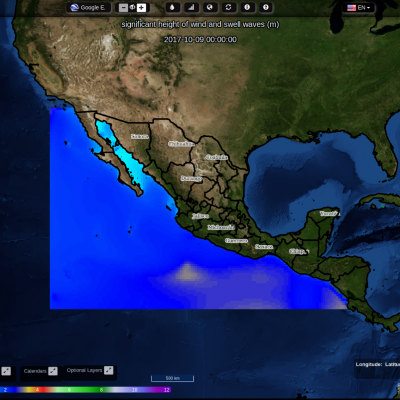Click the Oaxaca state label on the map

point(264,247)
